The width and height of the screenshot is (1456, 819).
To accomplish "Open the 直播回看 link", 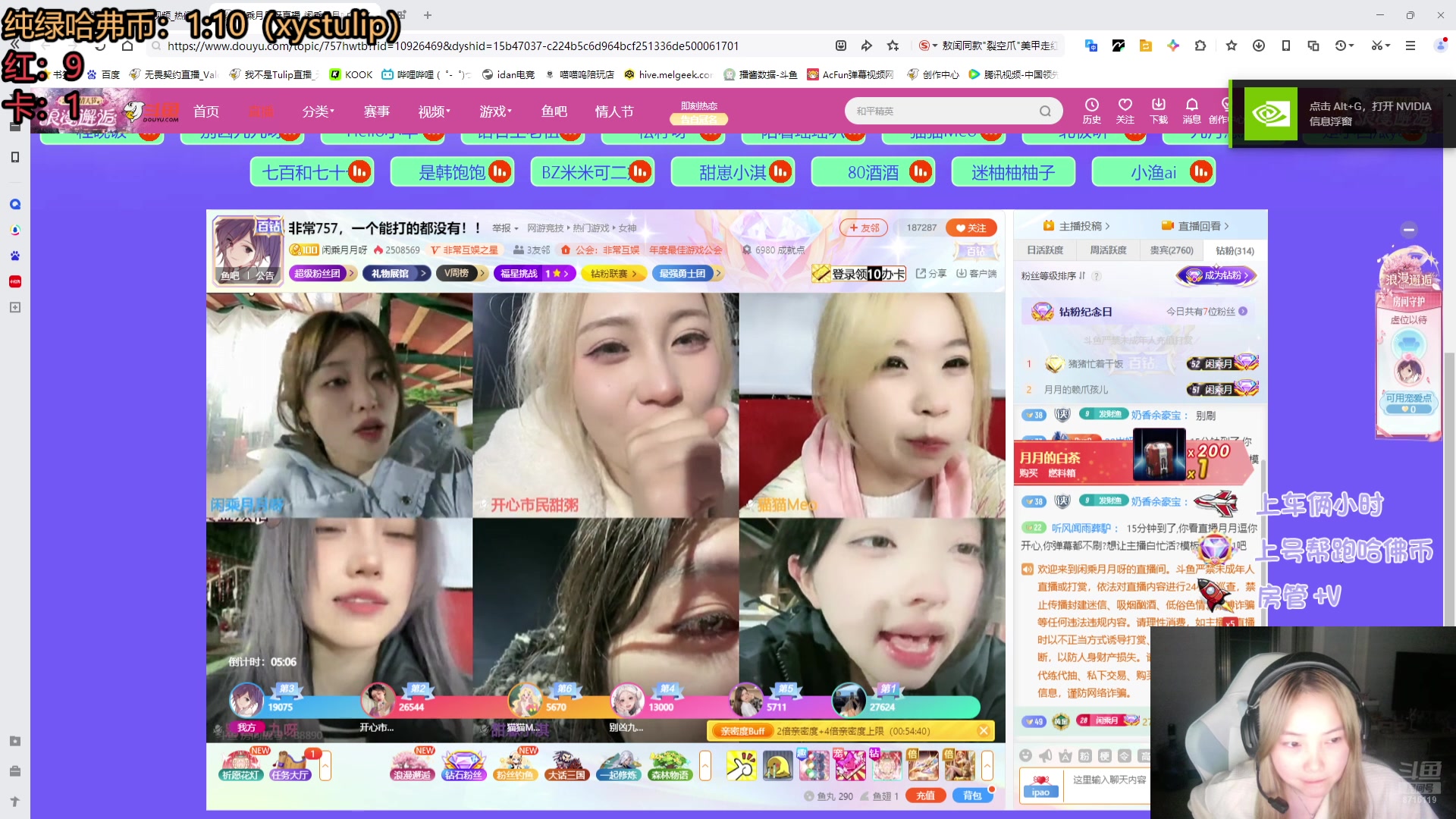I will tap(1195, 226).
